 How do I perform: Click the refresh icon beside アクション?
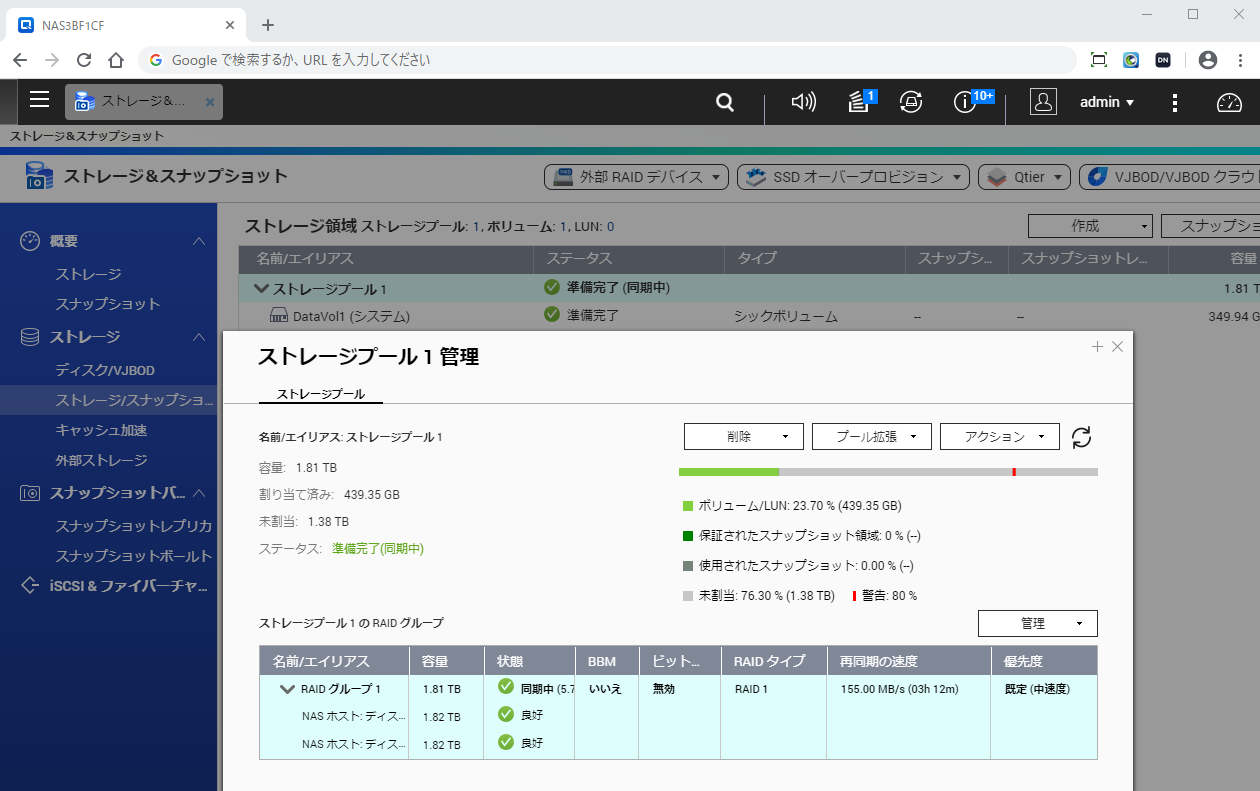point(1081,437)
